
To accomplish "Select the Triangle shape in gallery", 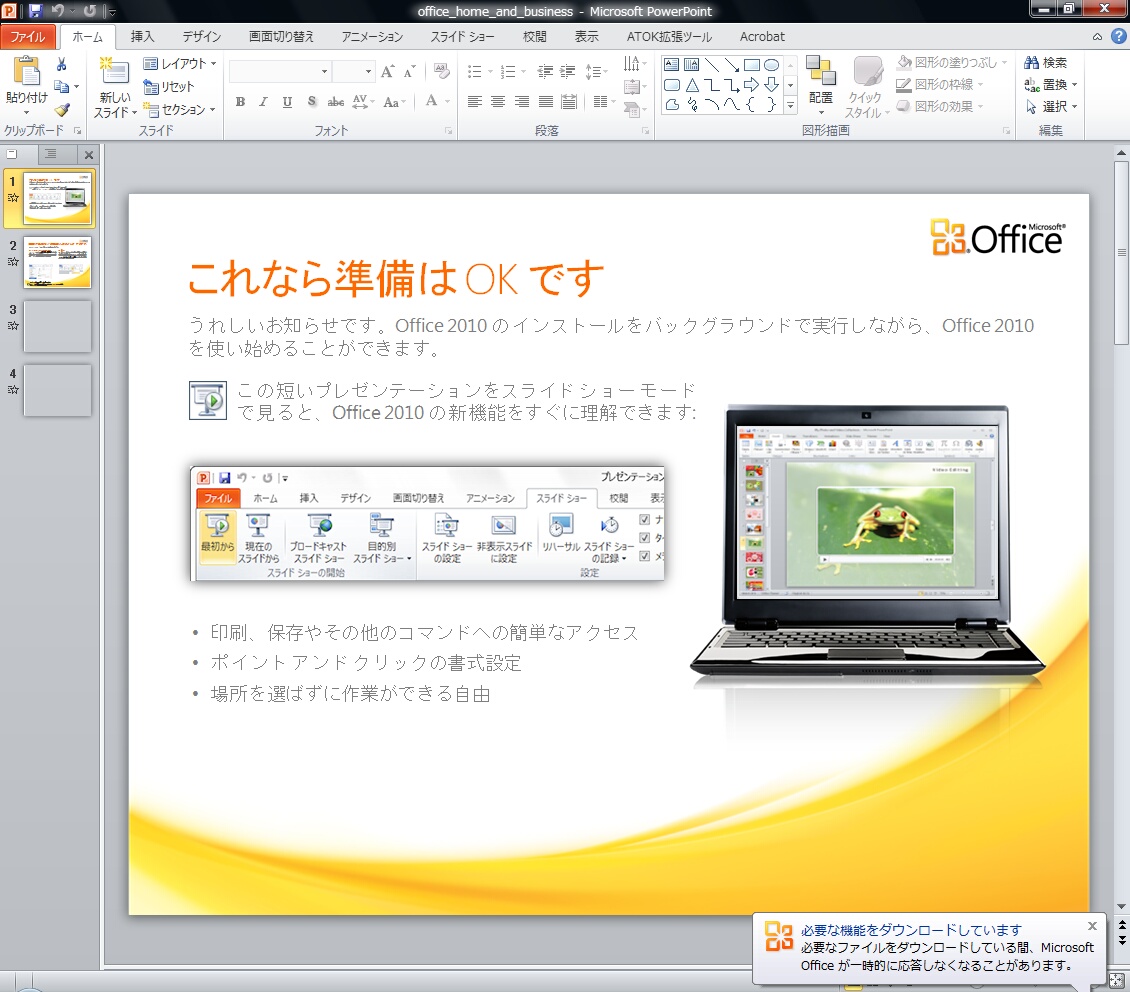I will (x=692, y=85).
